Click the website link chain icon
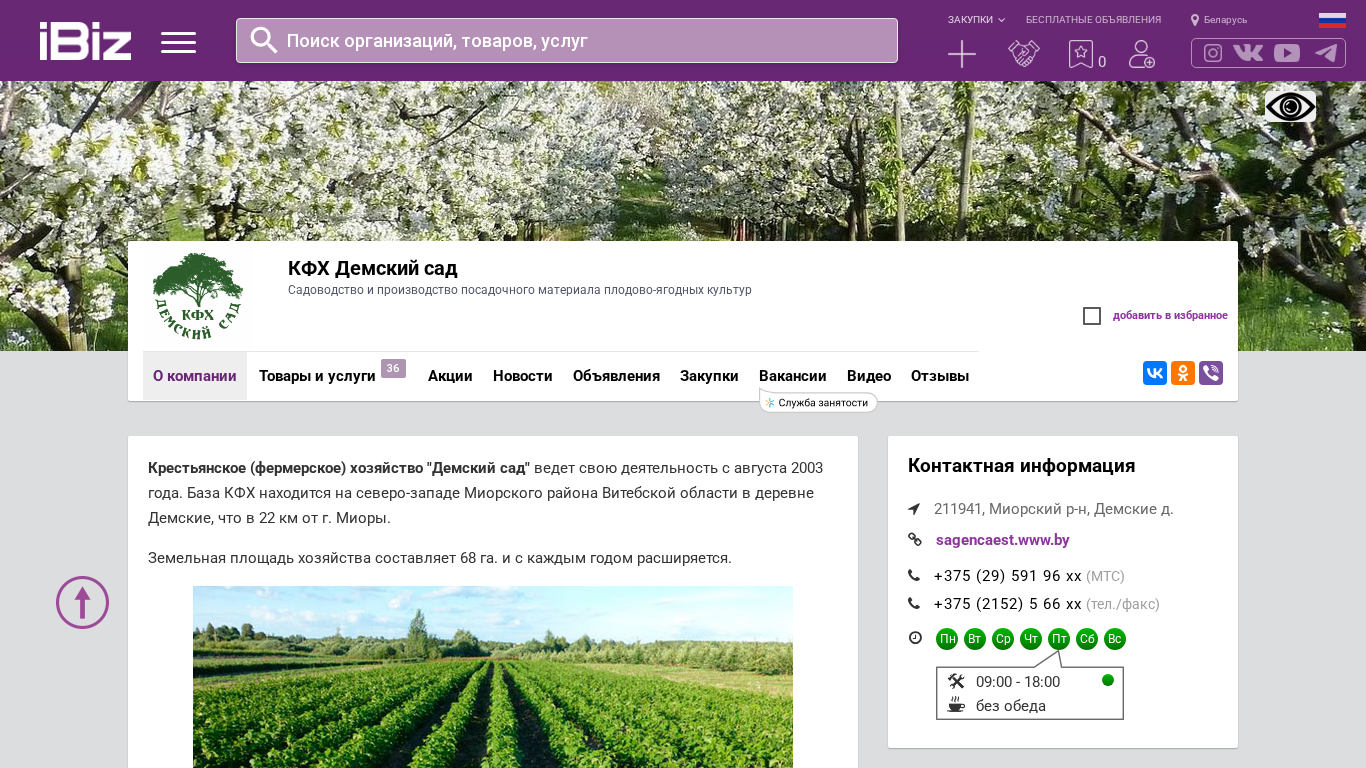Image resolution: width=1366 pixels, height=768 pixels. click(x=915, y=540)
